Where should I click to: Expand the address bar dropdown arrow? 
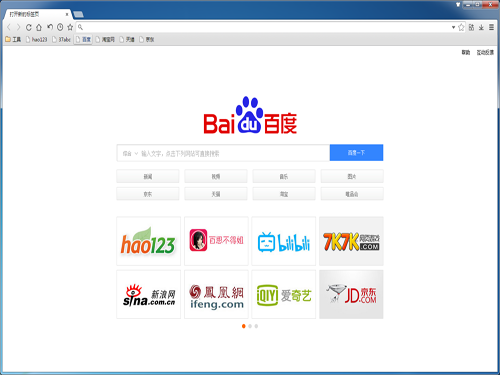tap(453, 27)
